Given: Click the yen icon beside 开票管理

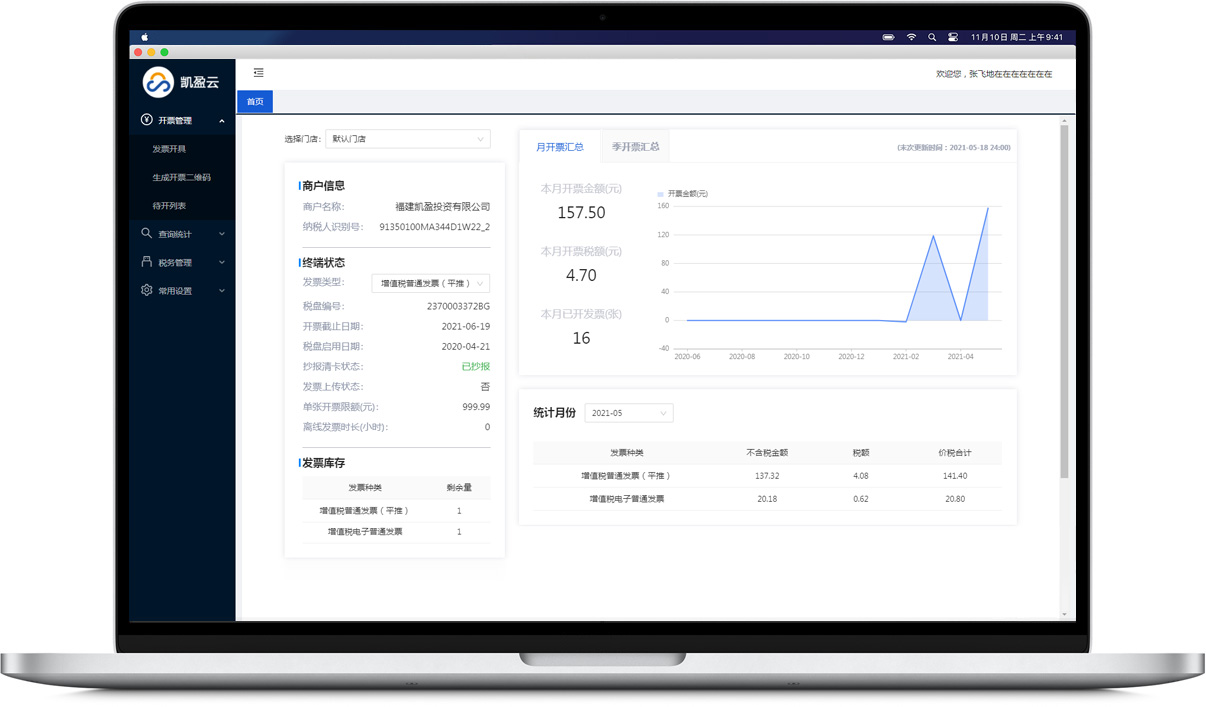Looking at the screenshot, I should coord(147,120).
